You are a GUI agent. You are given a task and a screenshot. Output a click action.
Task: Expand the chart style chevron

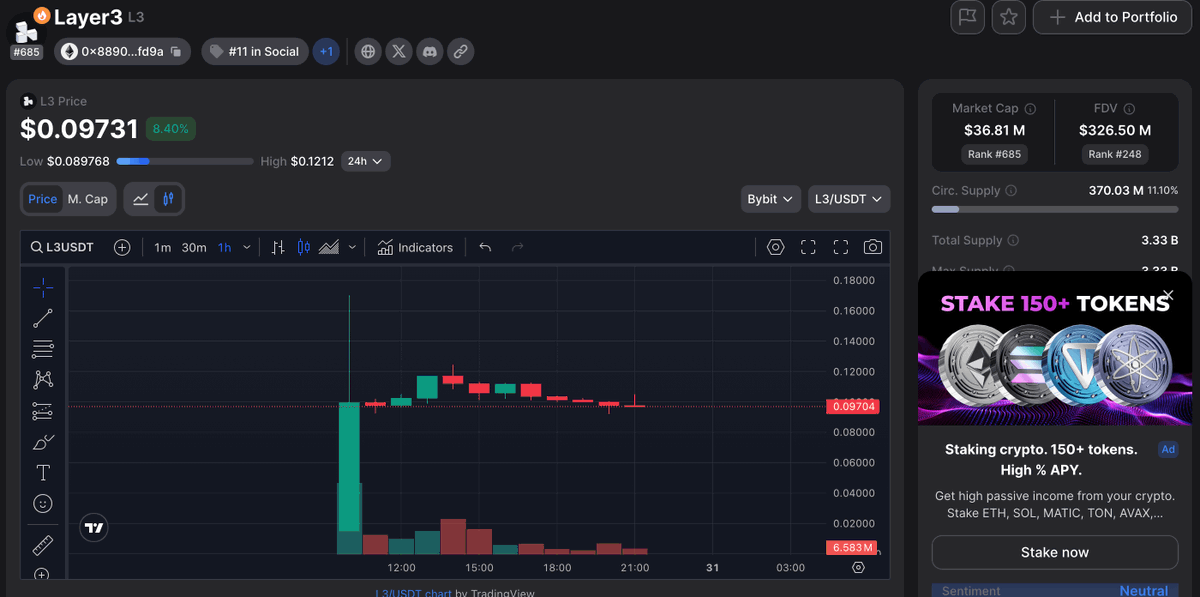[352, 247]
